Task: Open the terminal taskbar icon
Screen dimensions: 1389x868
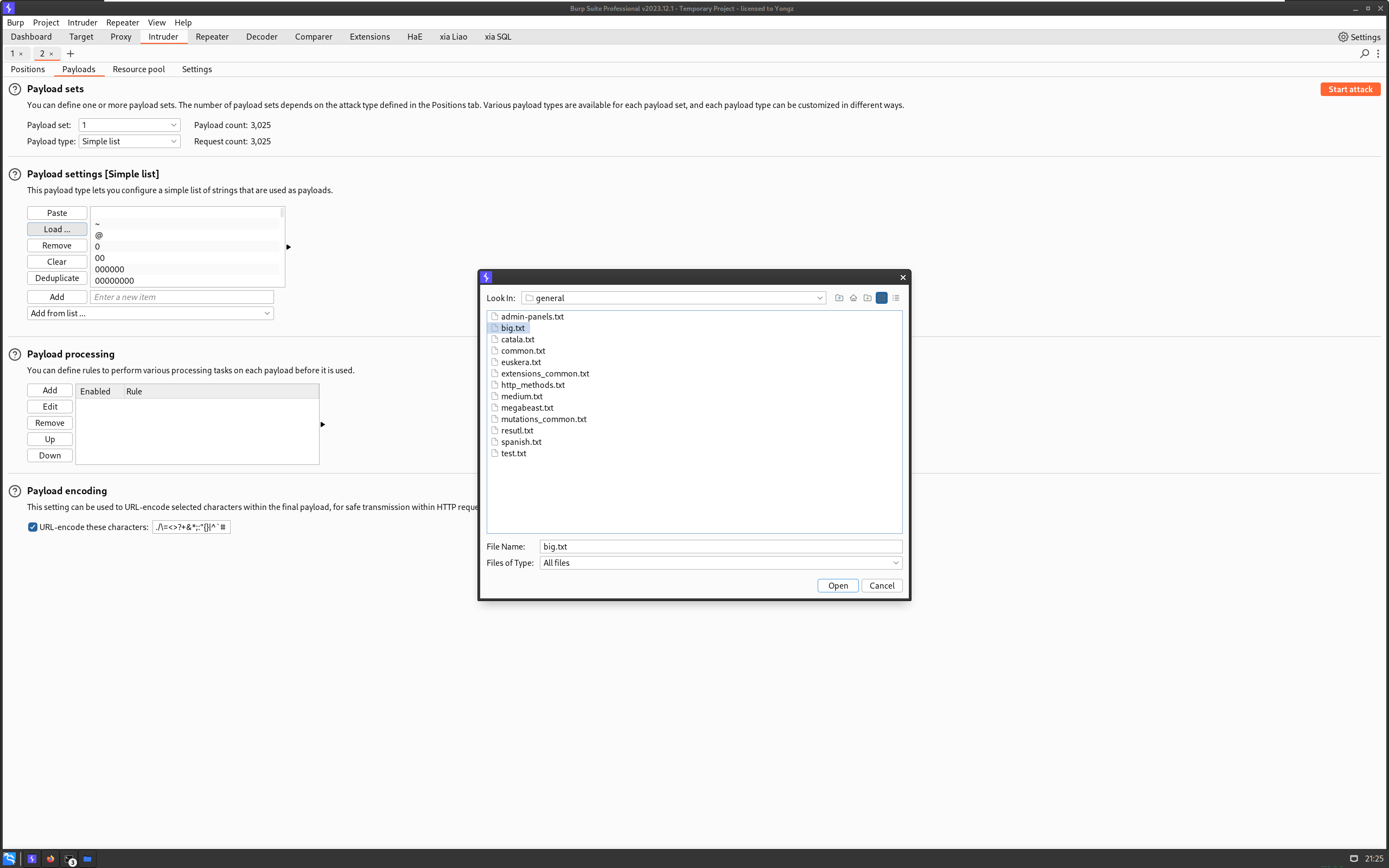Action: coord(69,859)
